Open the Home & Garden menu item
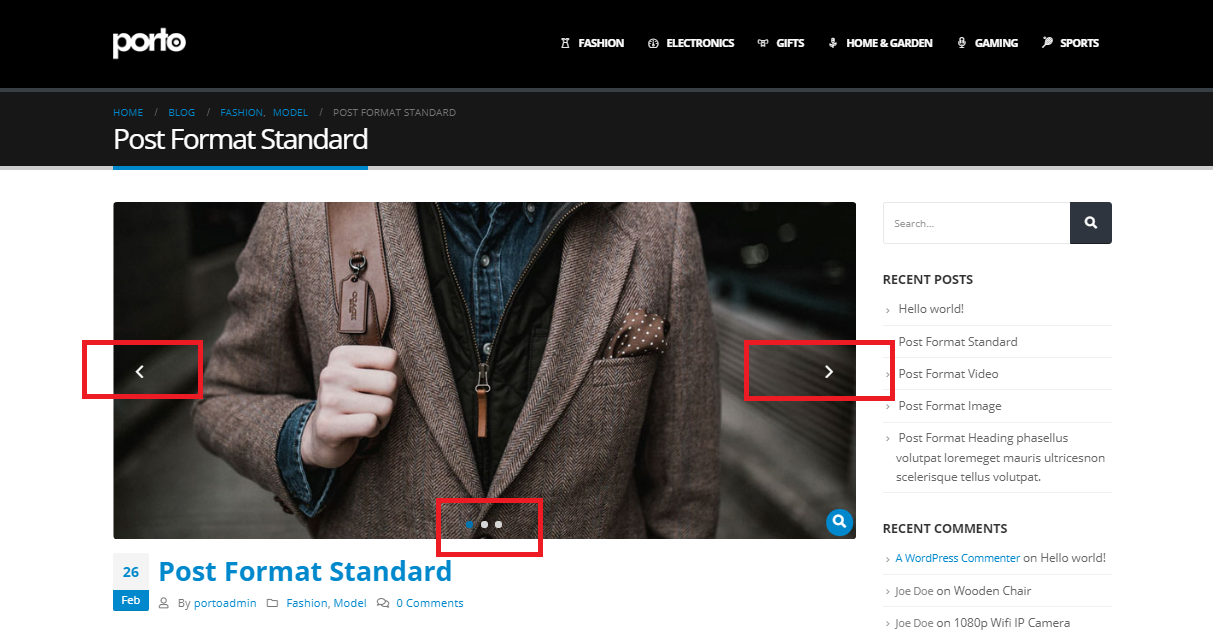 tap(880, 43)
